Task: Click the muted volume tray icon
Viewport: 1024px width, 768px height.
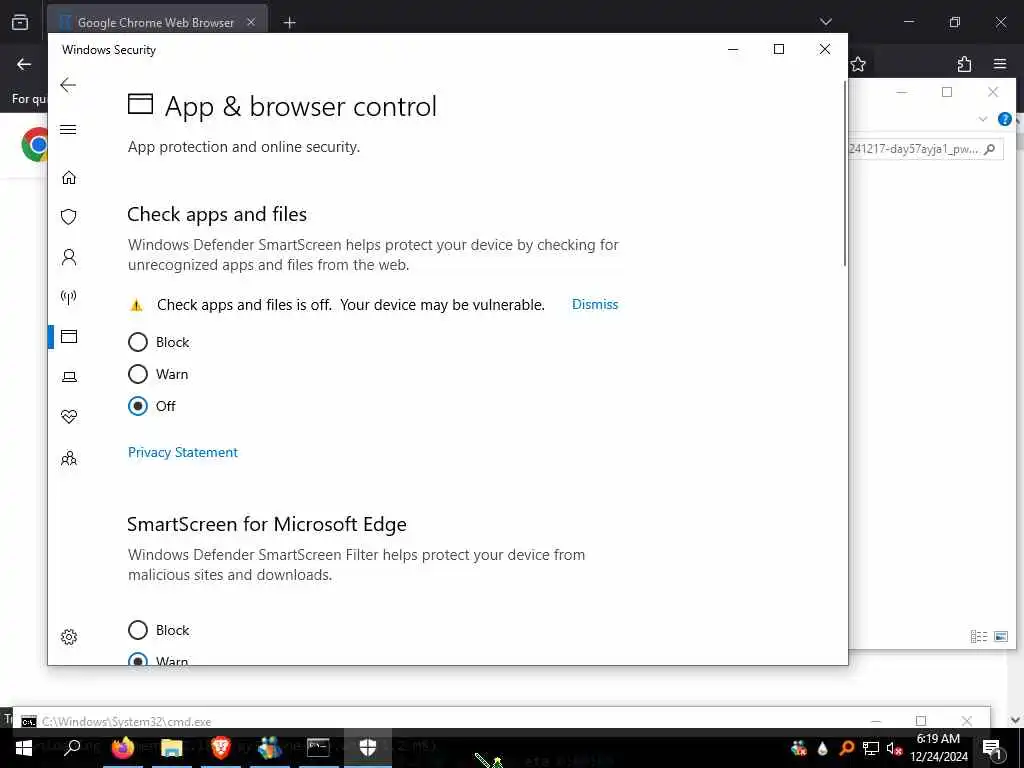Action: [x=894, y=748]
